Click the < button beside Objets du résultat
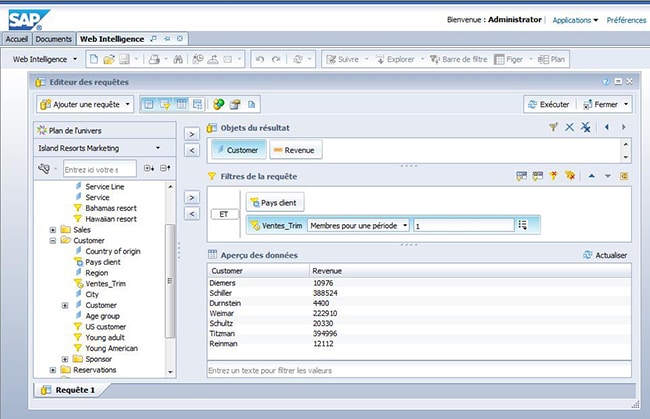This screenshot has height=419, width=650. tap(192, 150)
